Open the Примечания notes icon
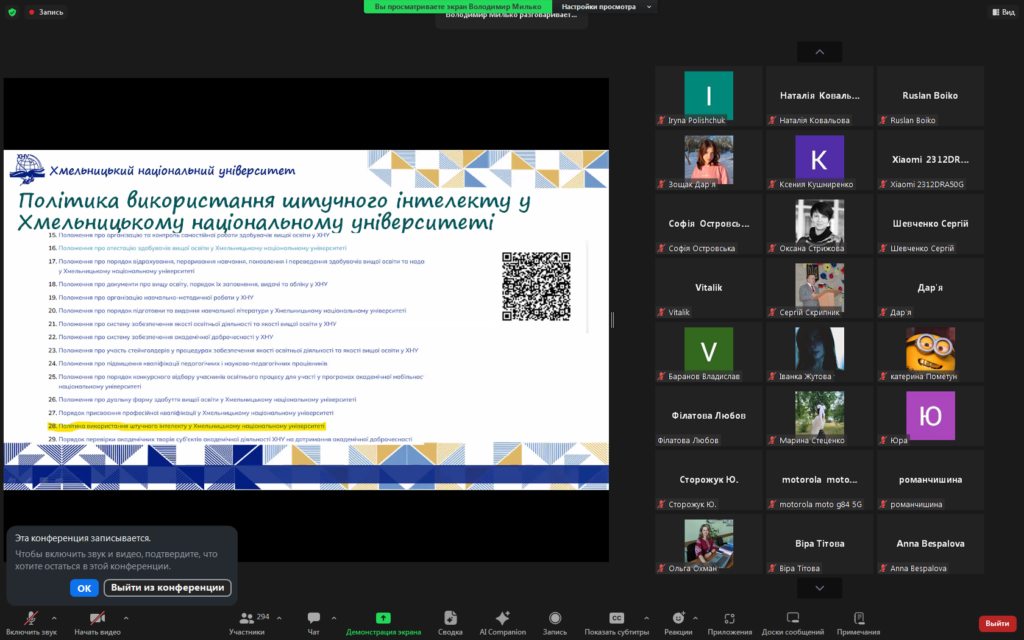This screenshot has height=640, width=1024. coord(859,618)
